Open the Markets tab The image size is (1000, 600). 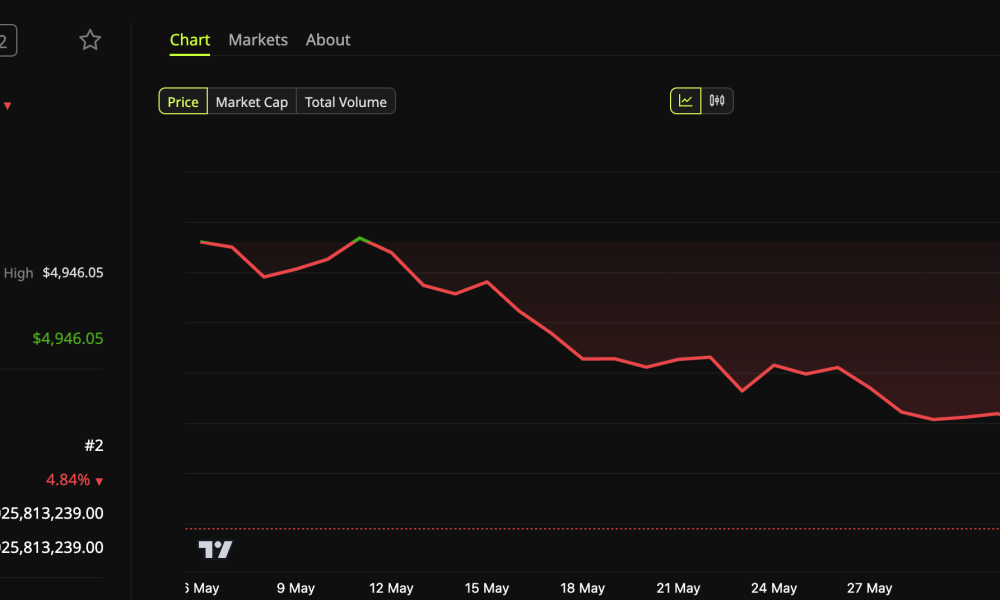point(258,40)
